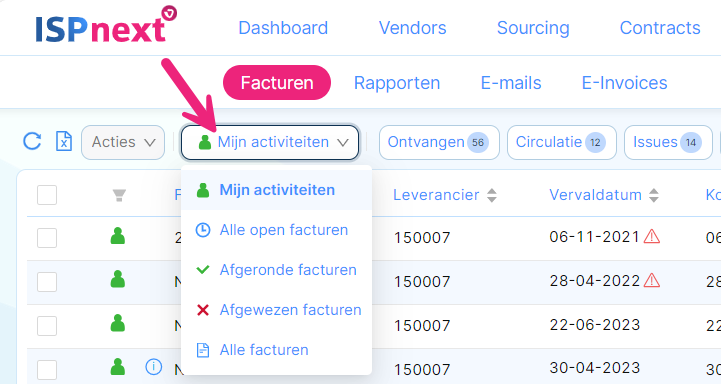The height and width of the screenshot is (384, 721).
Task: Check the checkbox for the 06-11-2021 row
Action: click(47, 238)
